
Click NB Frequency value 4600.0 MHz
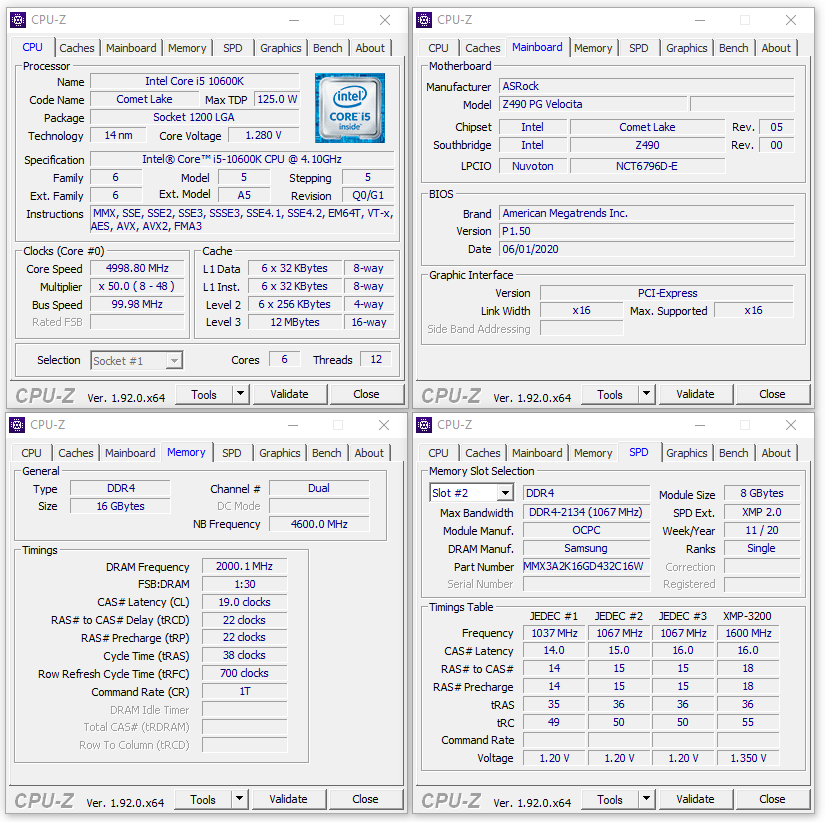click(x=319, y=524)
